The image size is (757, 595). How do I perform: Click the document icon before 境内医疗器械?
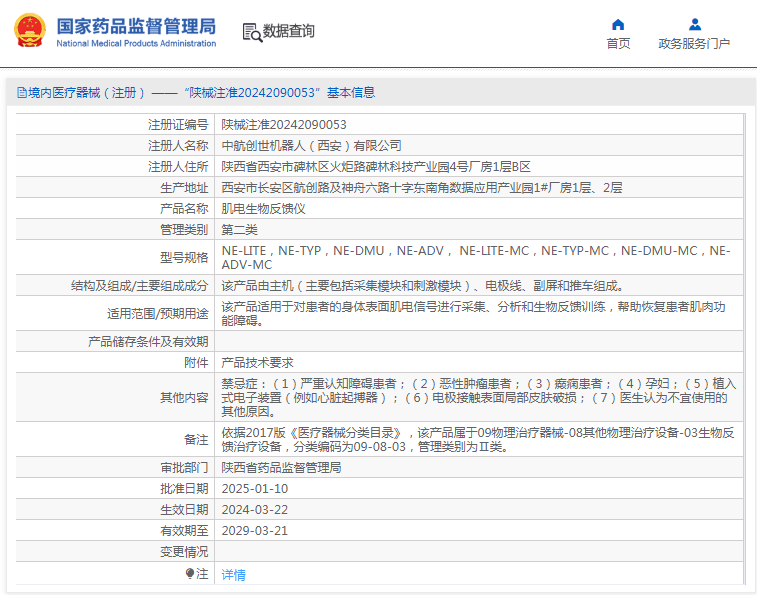pos(21,93)
